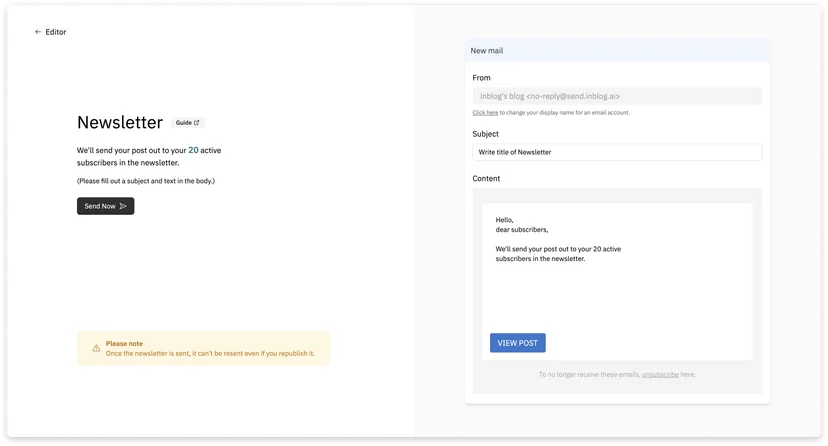
Task: Click the 'can't be resent' warning text
Action: click(x=210, y=354)
